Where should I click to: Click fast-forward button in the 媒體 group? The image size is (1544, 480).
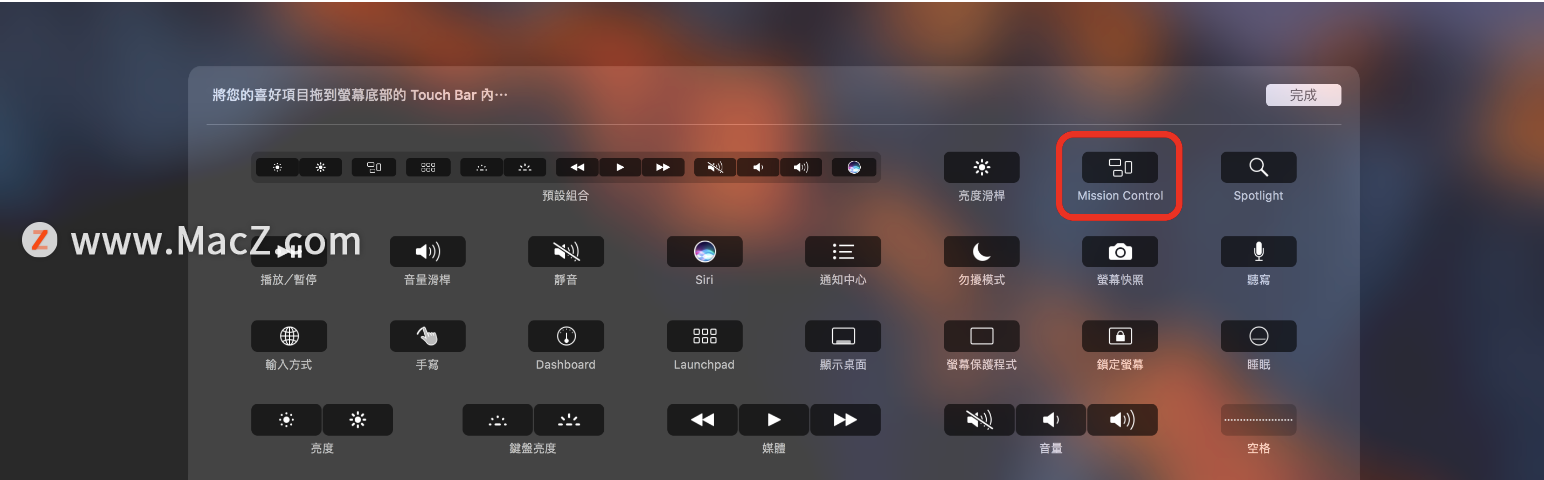845,420
